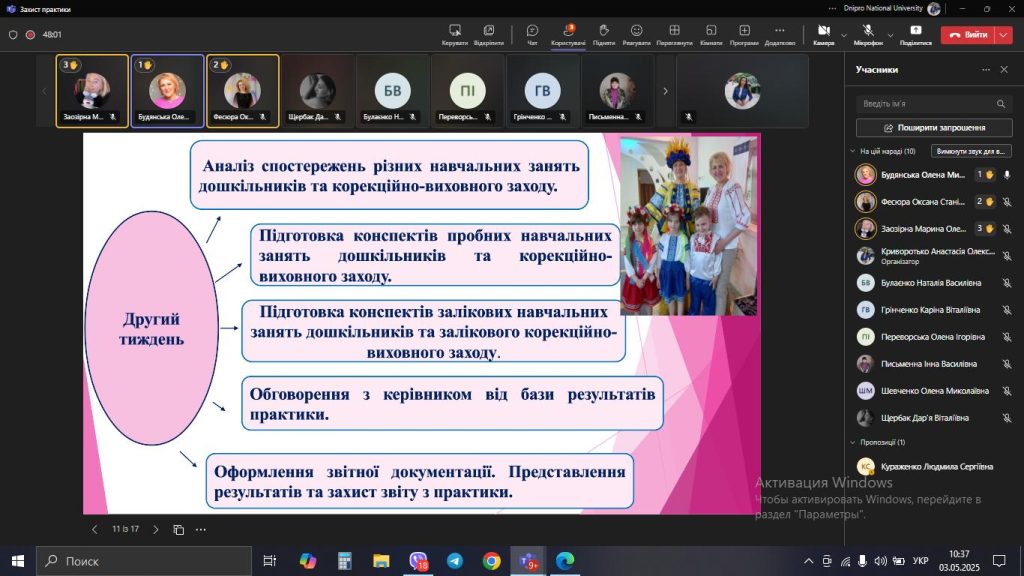This screenshot has height=576, width=1024.
Task: Open Учасники panel more options
Action: pyautogui.click(x=985, y=69)
